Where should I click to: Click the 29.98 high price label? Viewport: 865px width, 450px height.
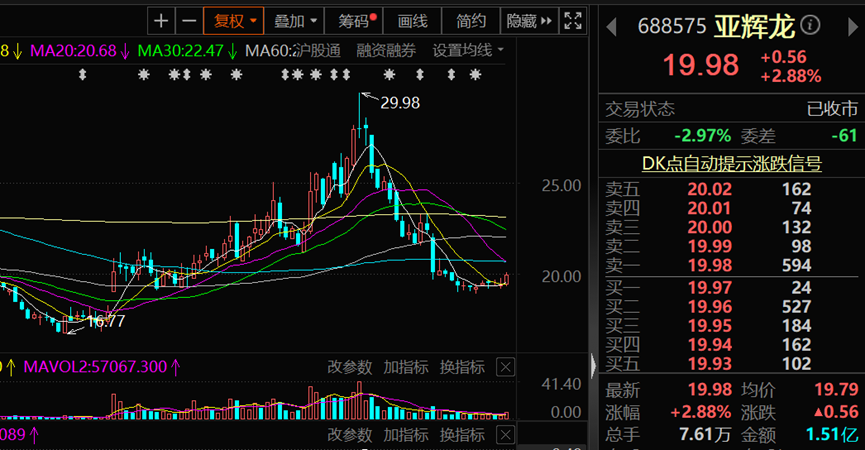click(x=400, y=103)
